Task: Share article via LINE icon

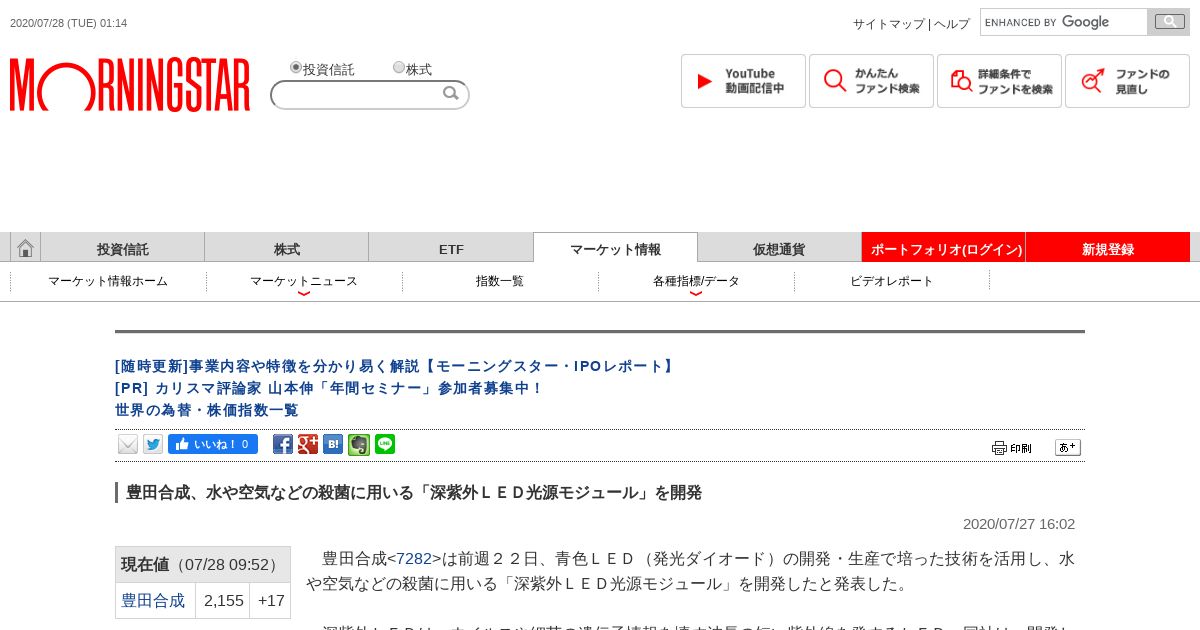Action: [385, 444]
